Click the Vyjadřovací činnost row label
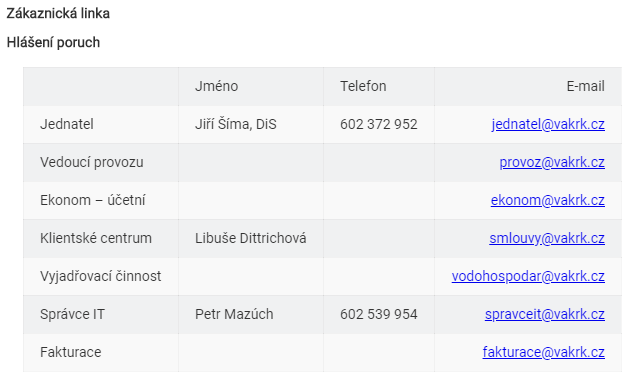 pyautogui.click(x=100, y=276)
